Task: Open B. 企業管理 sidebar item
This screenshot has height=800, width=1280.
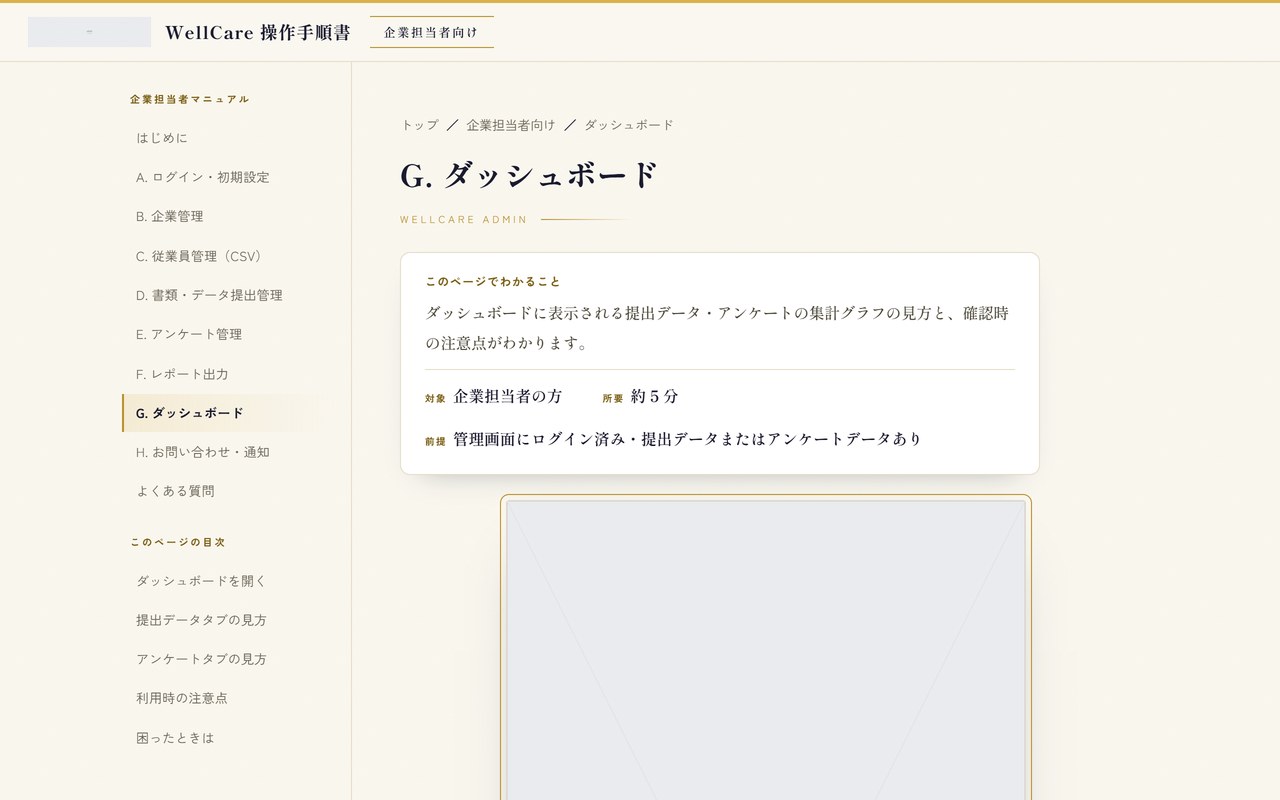Action: (221, 216)
